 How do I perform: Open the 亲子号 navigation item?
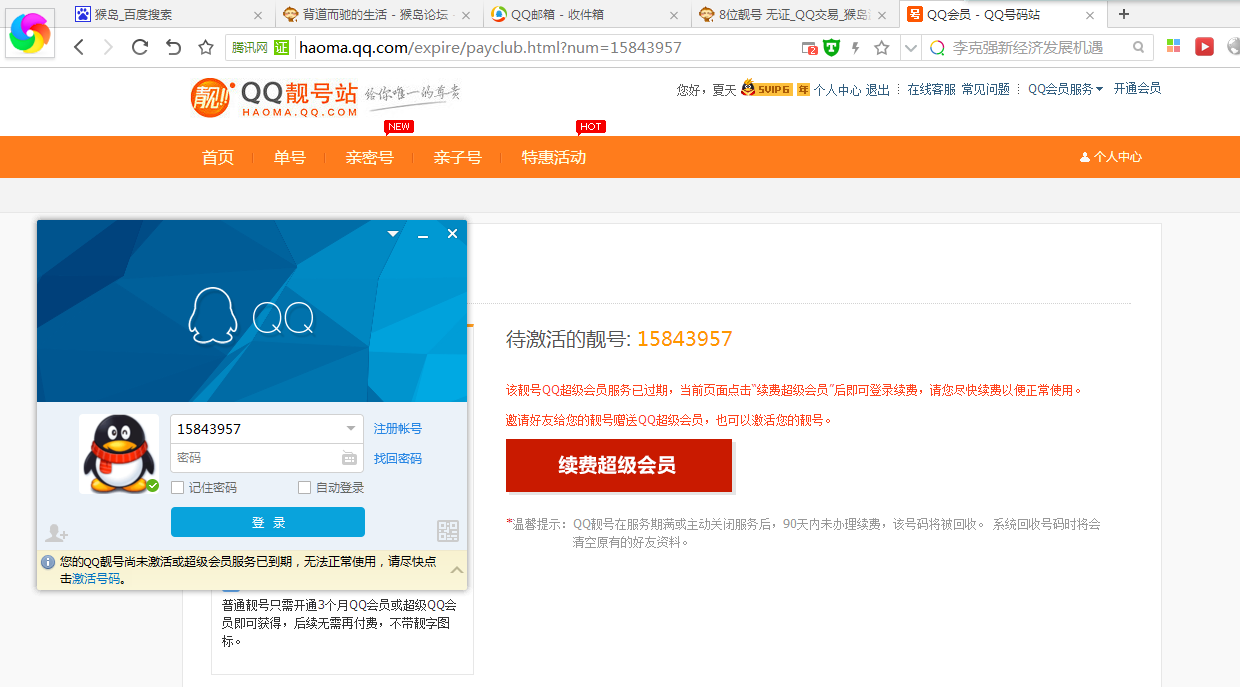tap(458, 157)
